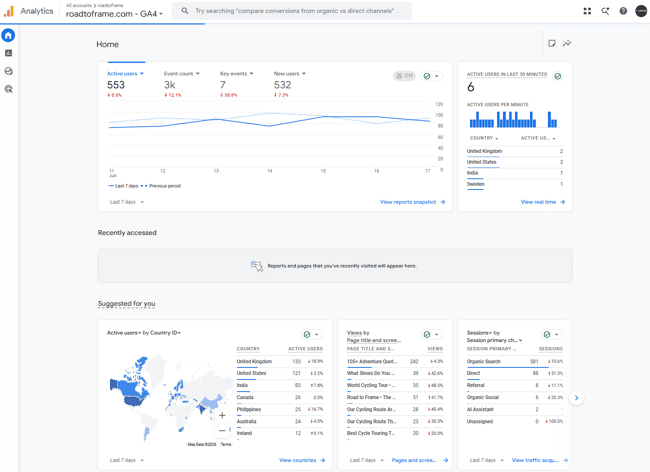This screenshot has width=650, height=472.
Task: Click Organic Search sessions row
Action: point(515,362)
